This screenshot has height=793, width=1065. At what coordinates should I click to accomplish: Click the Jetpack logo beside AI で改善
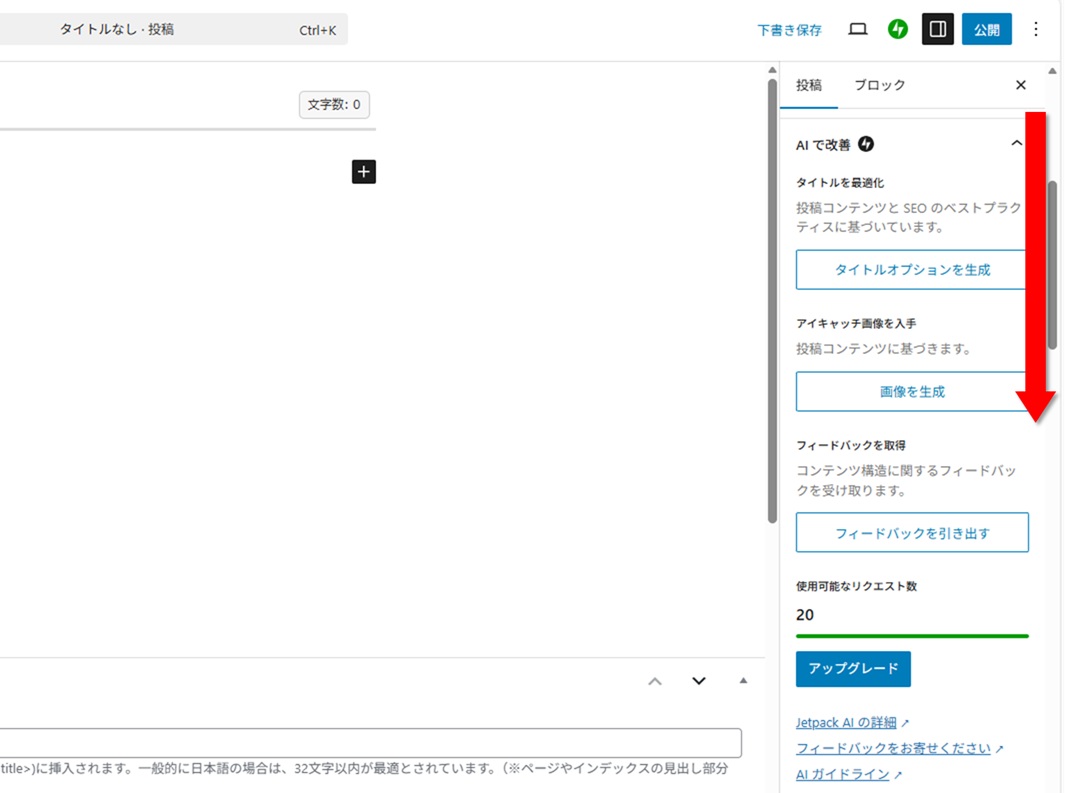click(x=866, y=145)
